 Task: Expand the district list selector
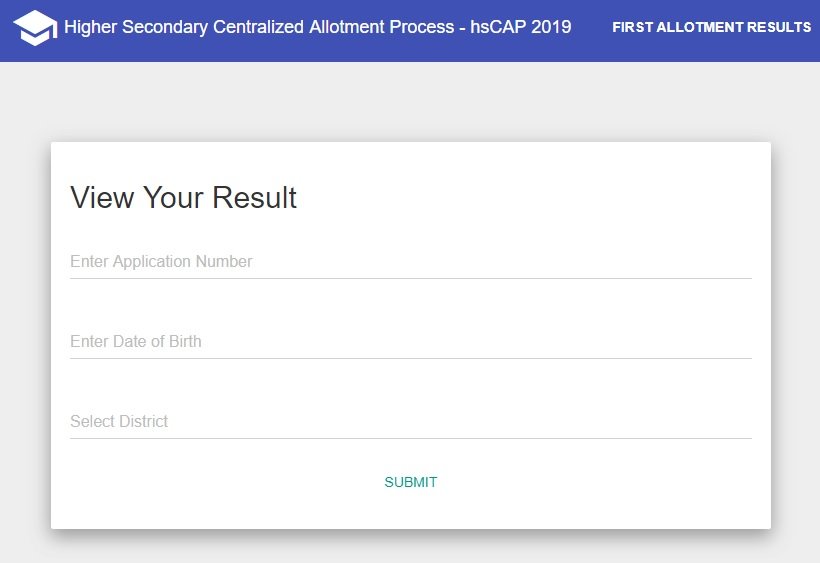tap(411, 421)
